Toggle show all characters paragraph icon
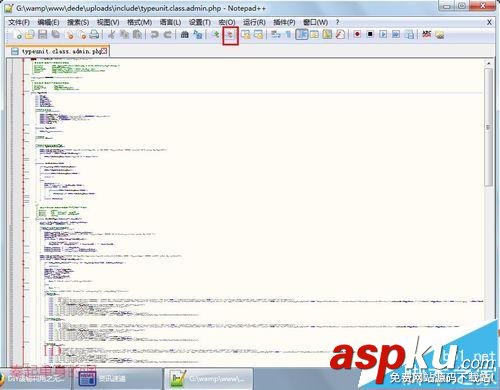500x390 pixels. pyautogui.click(x=288, y=34)
